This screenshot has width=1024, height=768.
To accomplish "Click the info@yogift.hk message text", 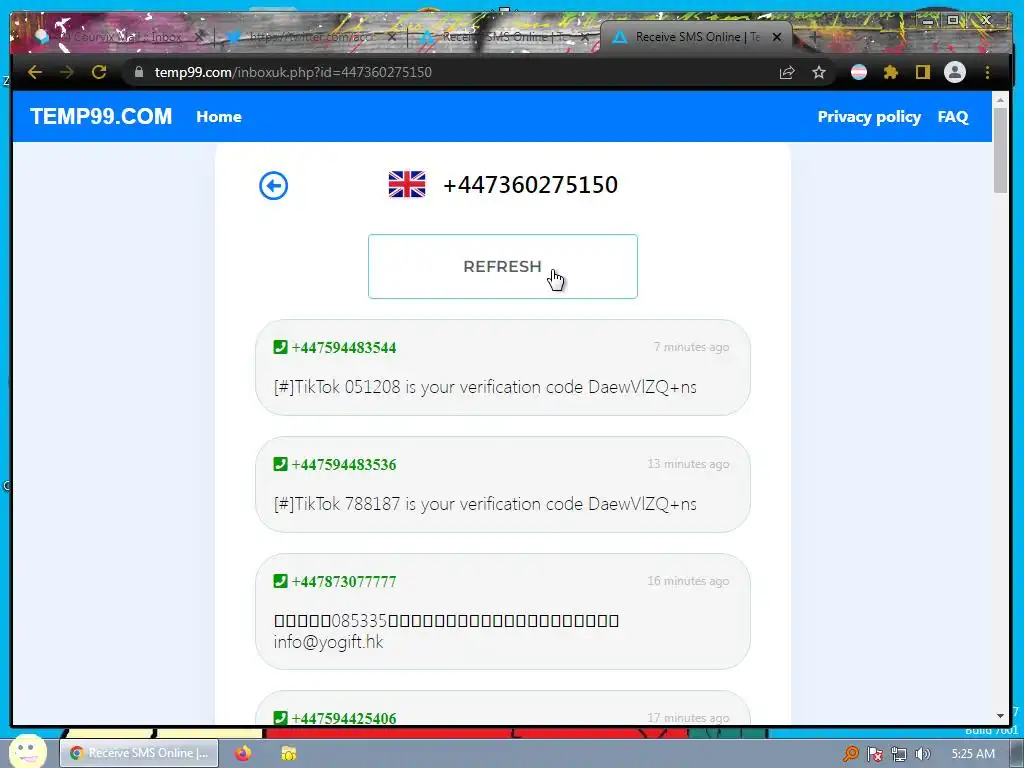I will pyautogui.click(x=328, y=642).
